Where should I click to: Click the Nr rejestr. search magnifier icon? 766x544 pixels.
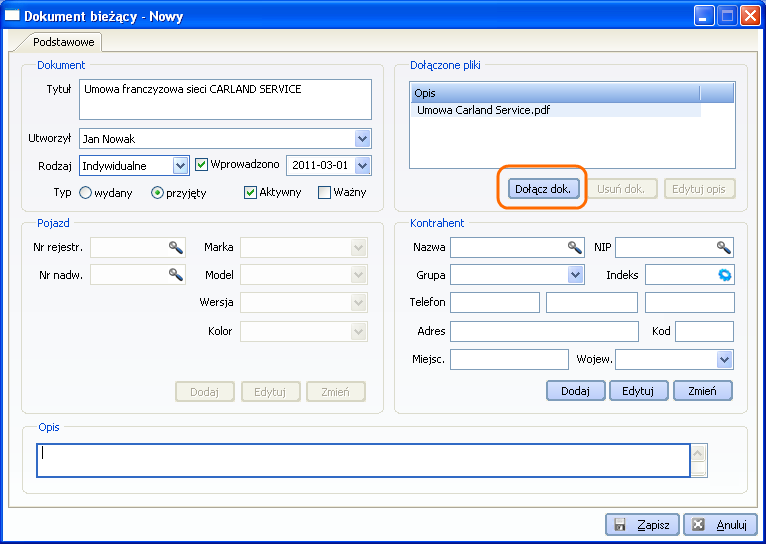pos(176,248)
